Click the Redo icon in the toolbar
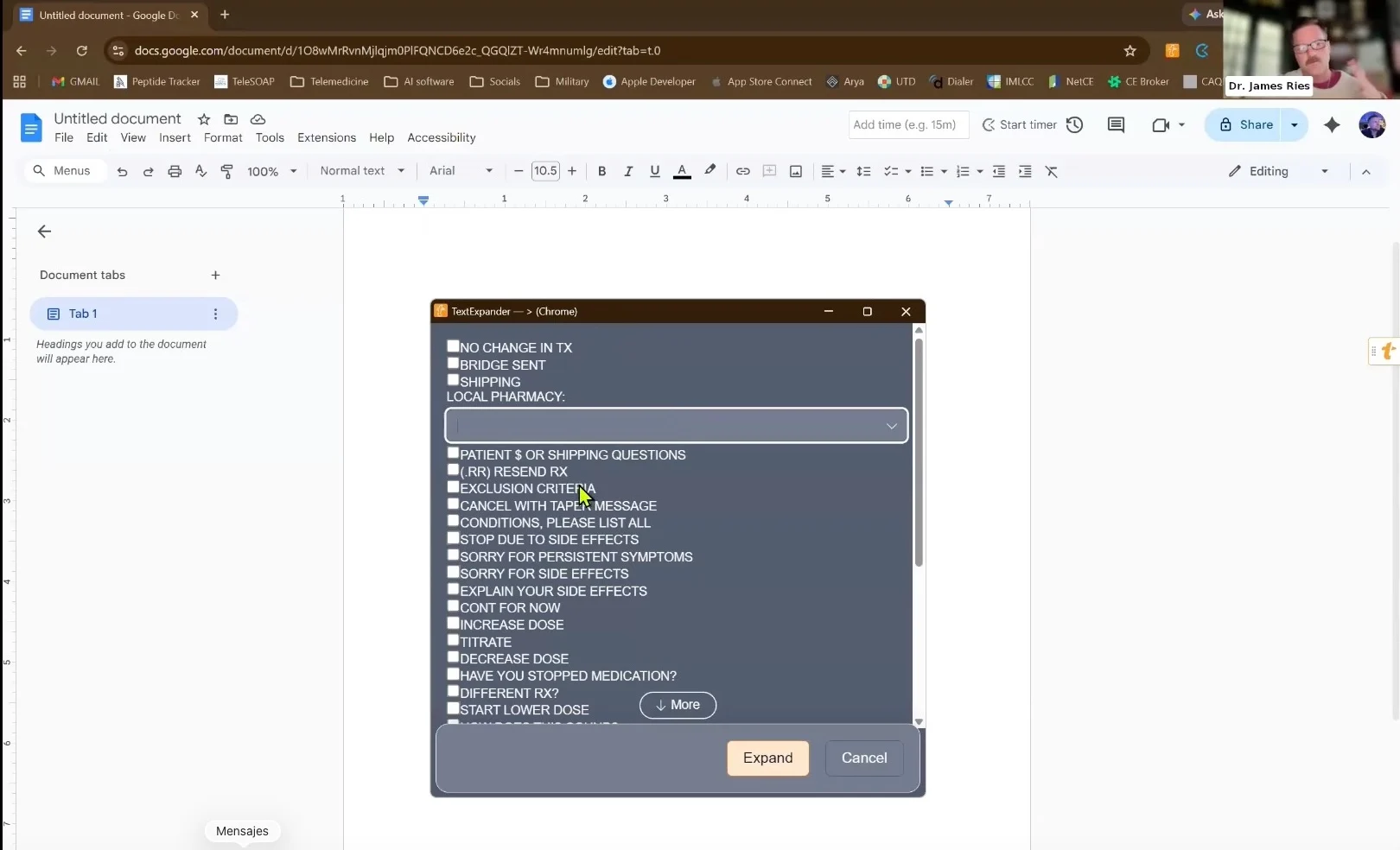 [x=148, y=171]
